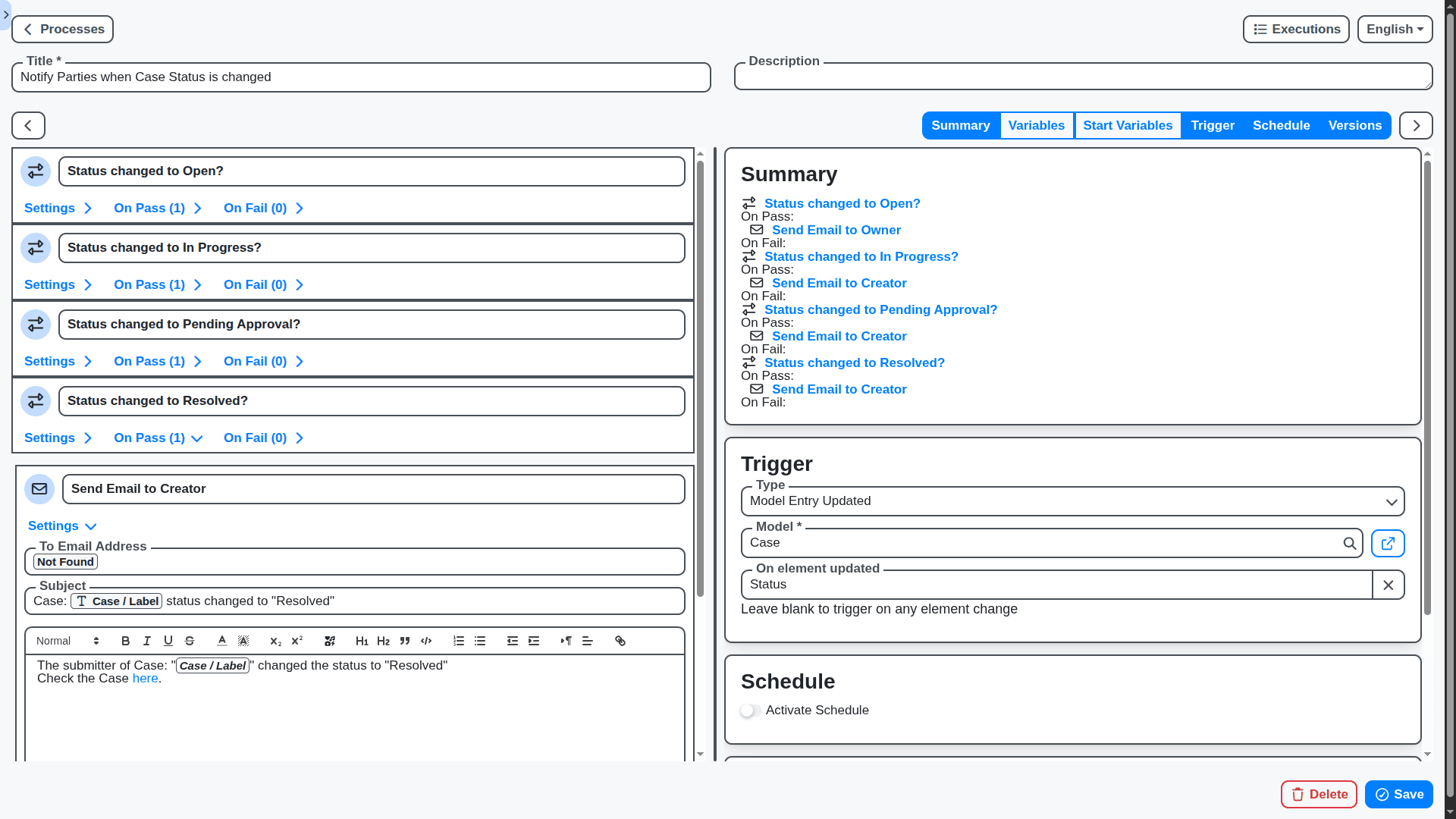The image size is (1456, 819).
Task: Open the Case model in a new view
Action: tap(1388, 543)
